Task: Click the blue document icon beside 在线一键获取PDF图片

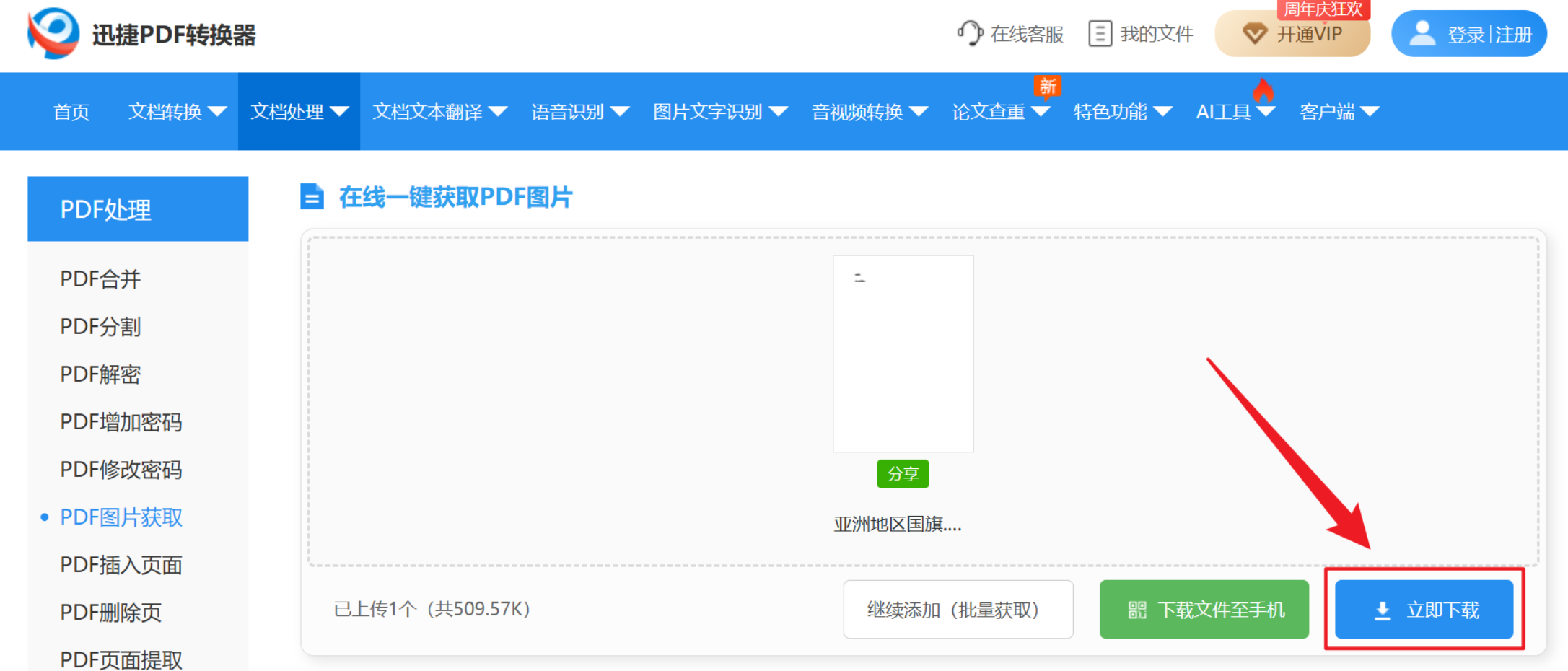Action: point(311,196)
